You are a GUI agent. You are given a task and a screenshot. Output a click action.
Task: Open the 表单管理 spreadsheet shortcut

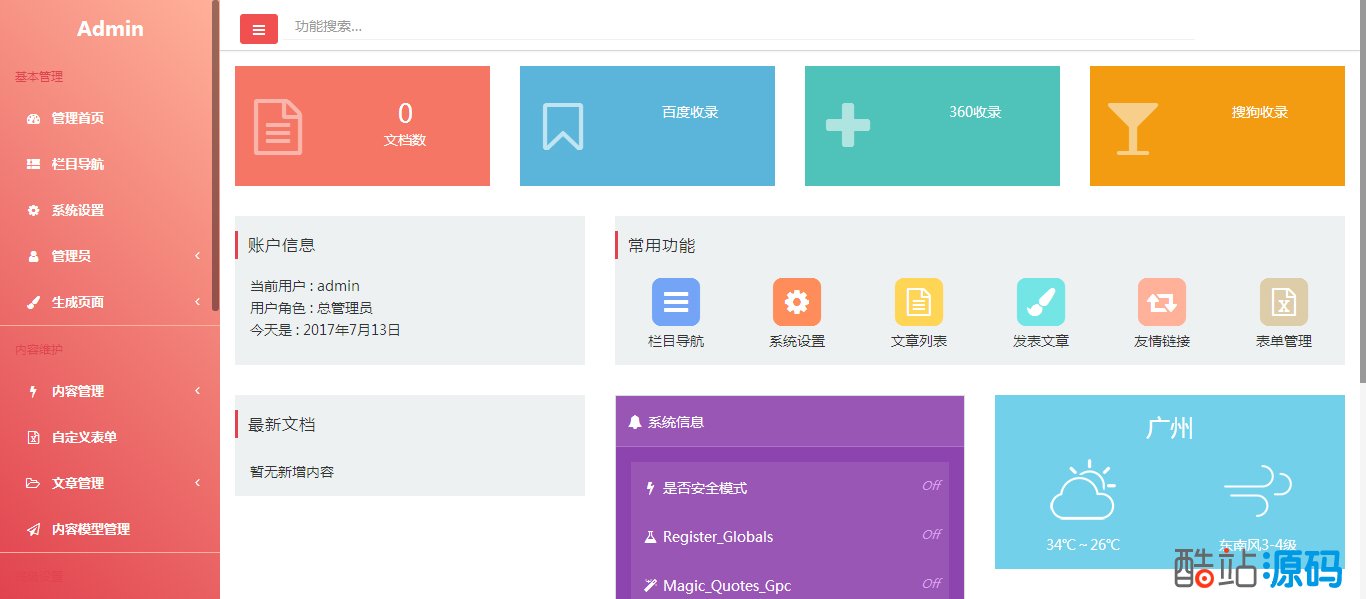(x=1283, y=302)
